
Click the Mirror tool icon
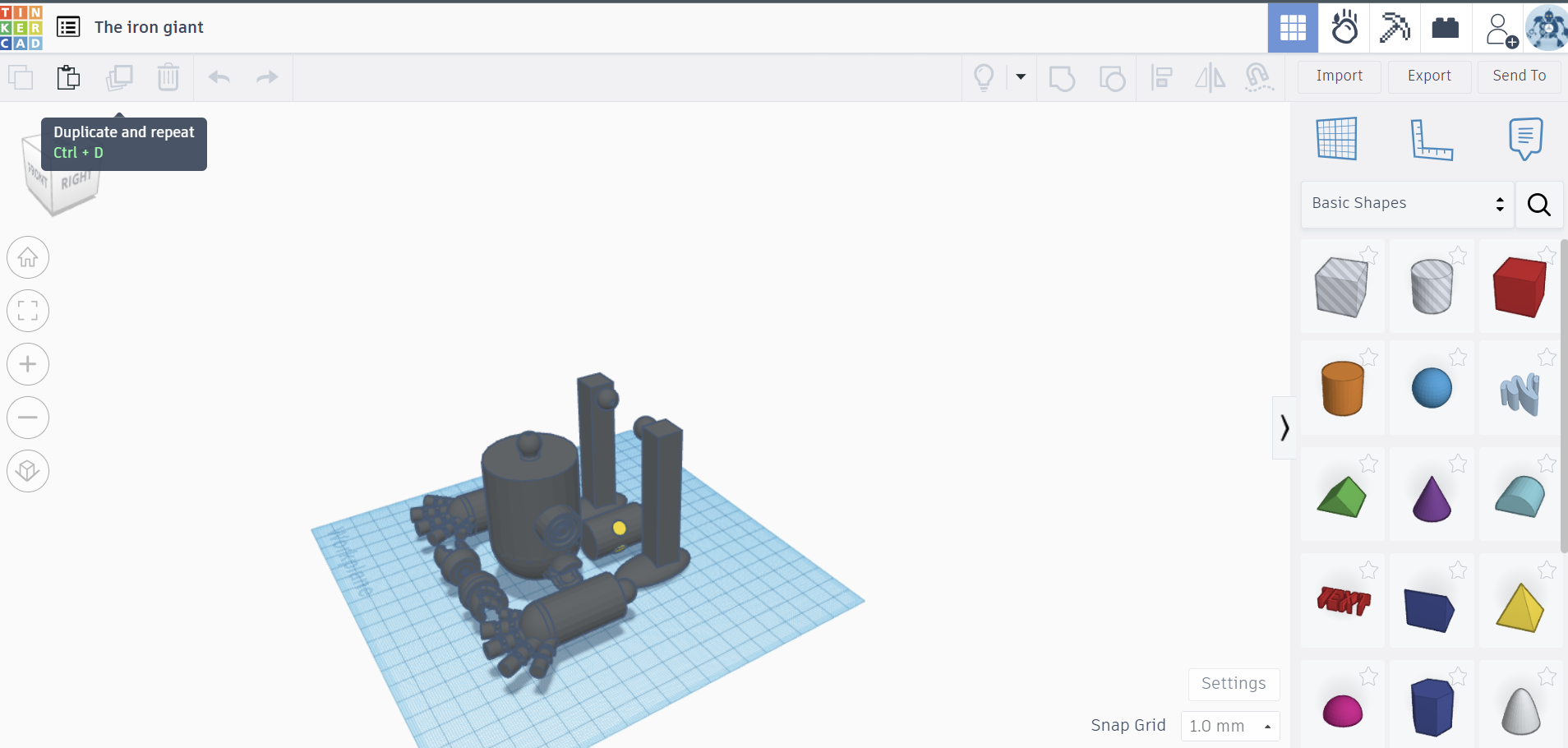click(1210, 78)
